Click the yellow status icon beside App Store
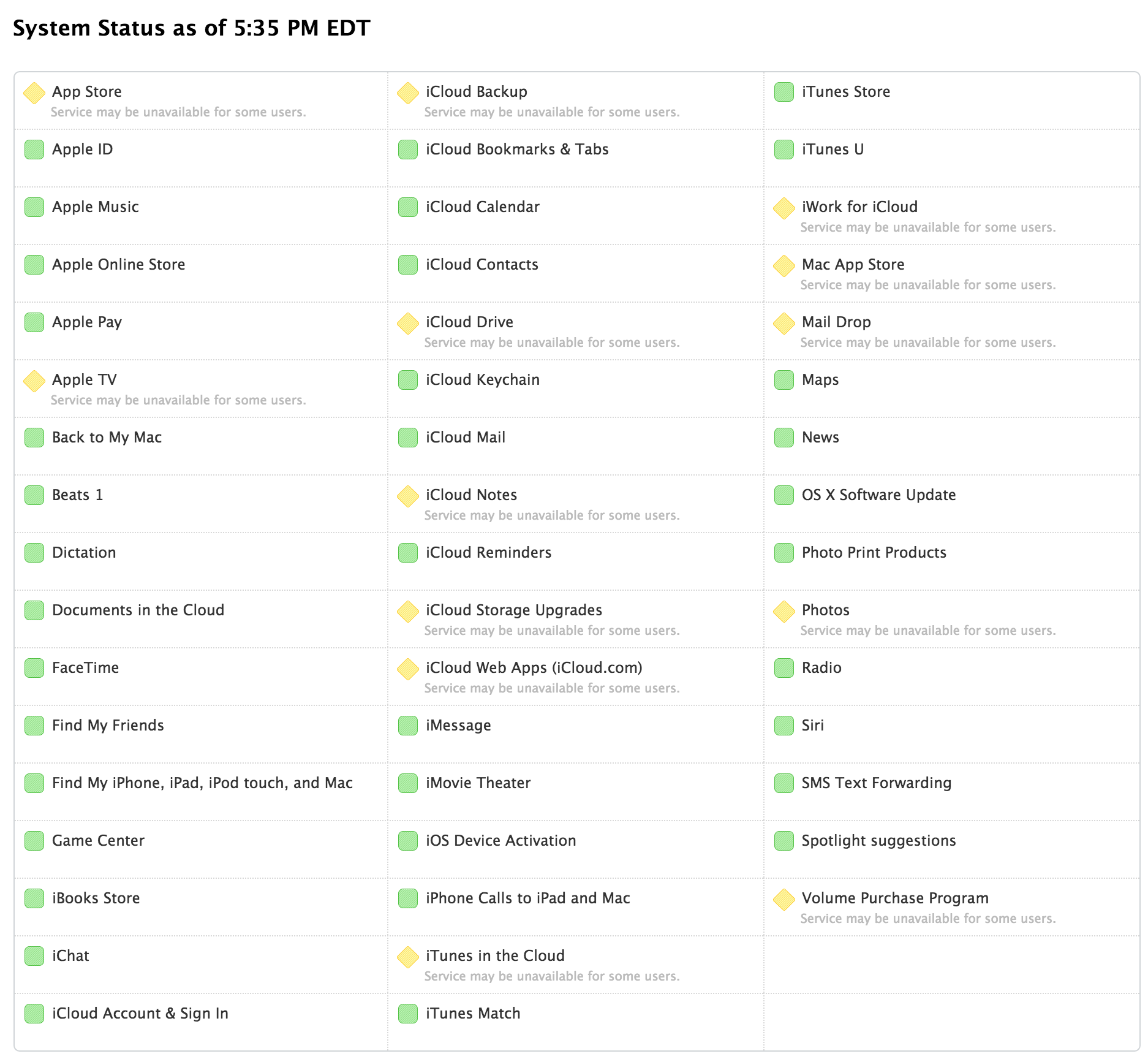1148x1059 pixels. coord(34,93)
